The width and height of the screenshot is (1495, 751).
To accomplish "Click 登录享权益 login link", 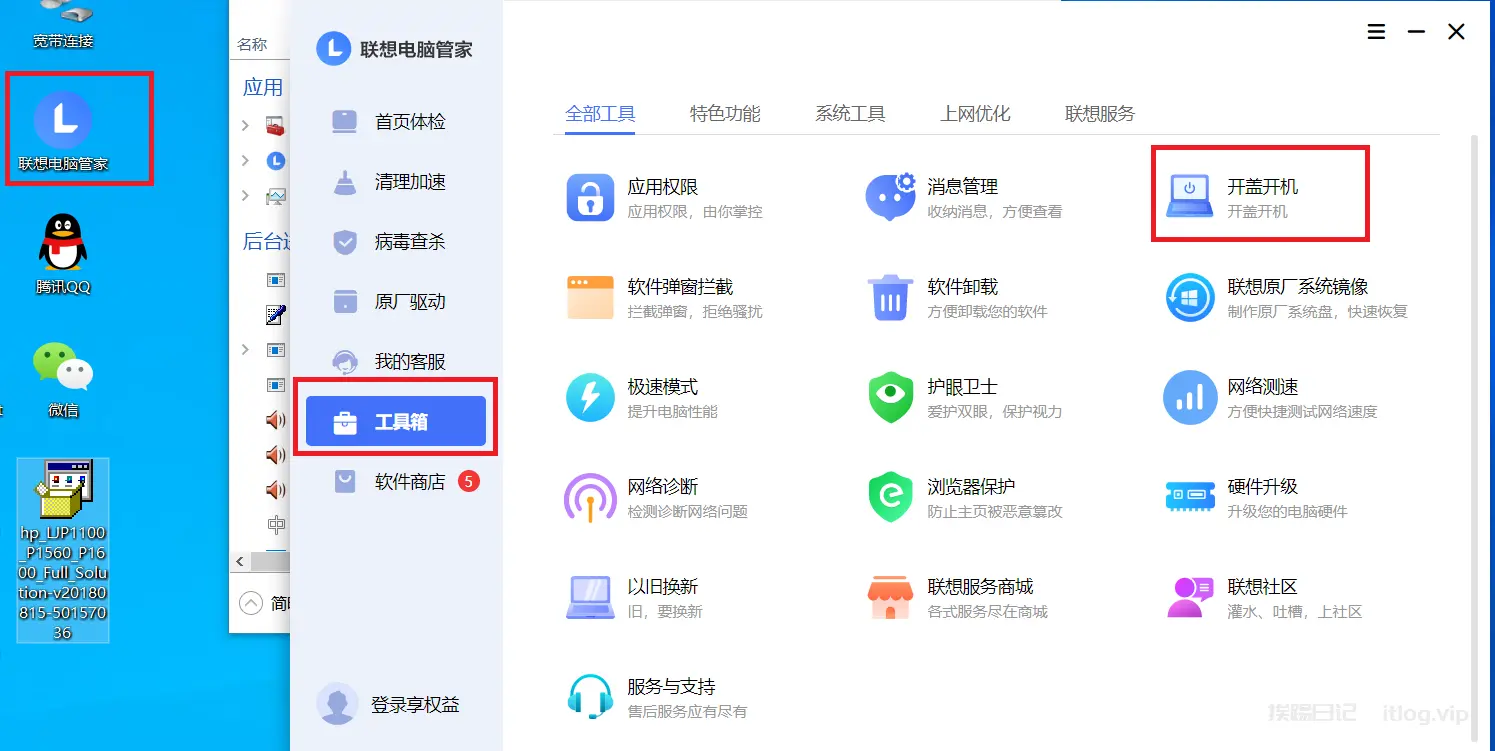I will 414,705.
